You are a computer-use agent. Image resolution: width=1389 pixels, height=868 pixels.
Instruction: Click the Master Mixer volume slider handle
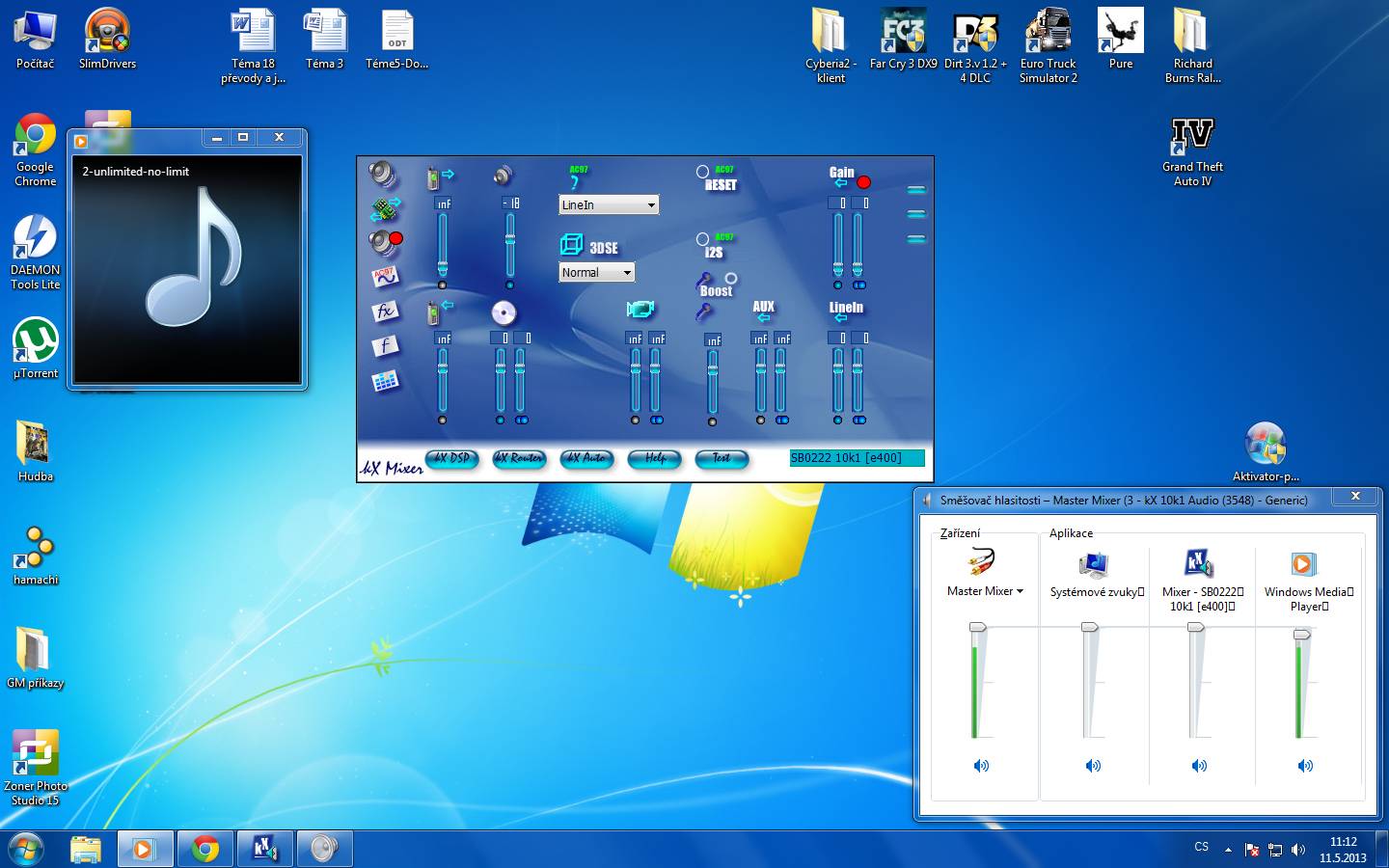pos(978,627)
